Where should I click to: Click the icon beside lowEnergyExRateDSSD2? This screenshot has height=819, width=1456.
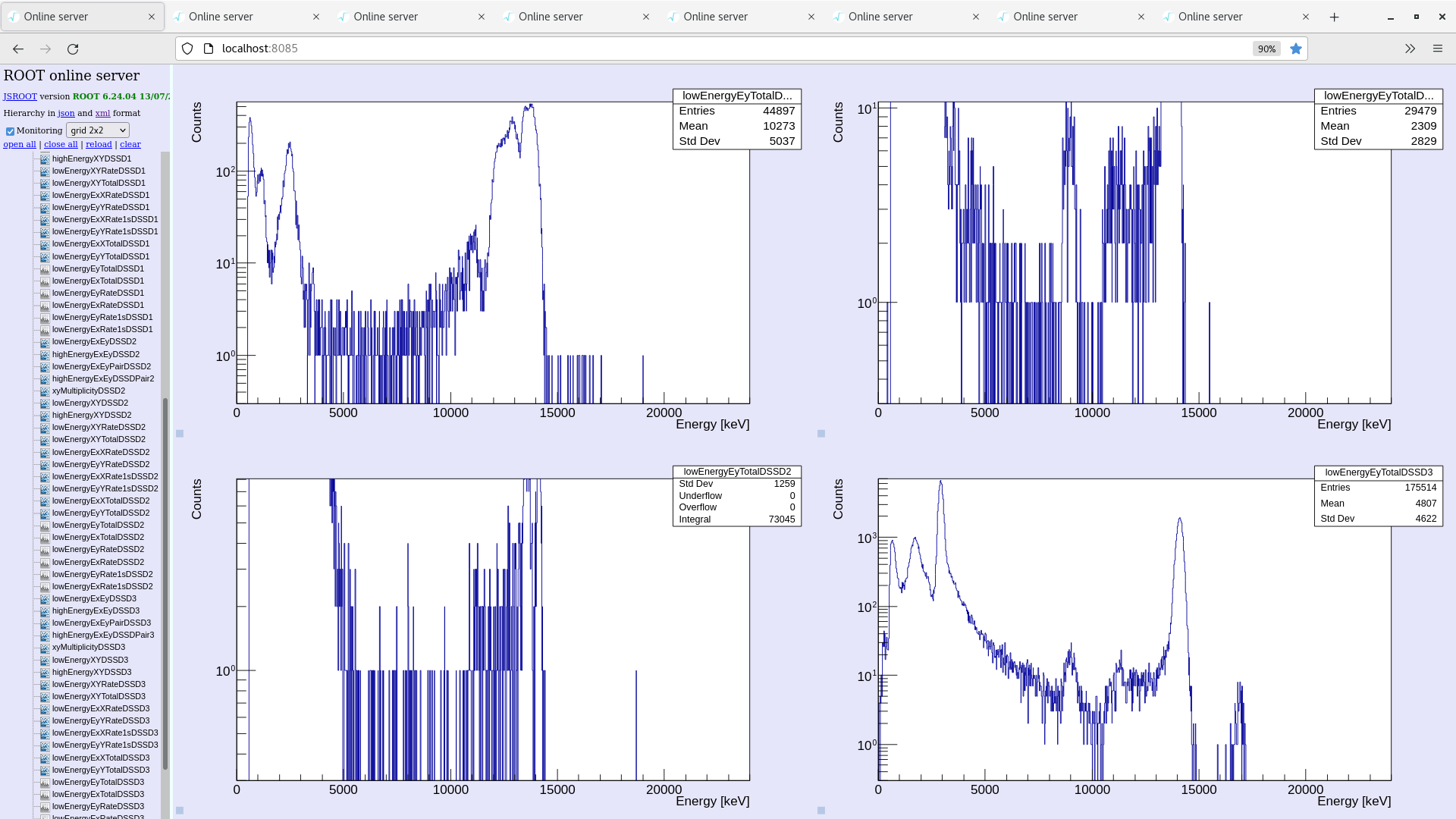click(x=45, y=563)
